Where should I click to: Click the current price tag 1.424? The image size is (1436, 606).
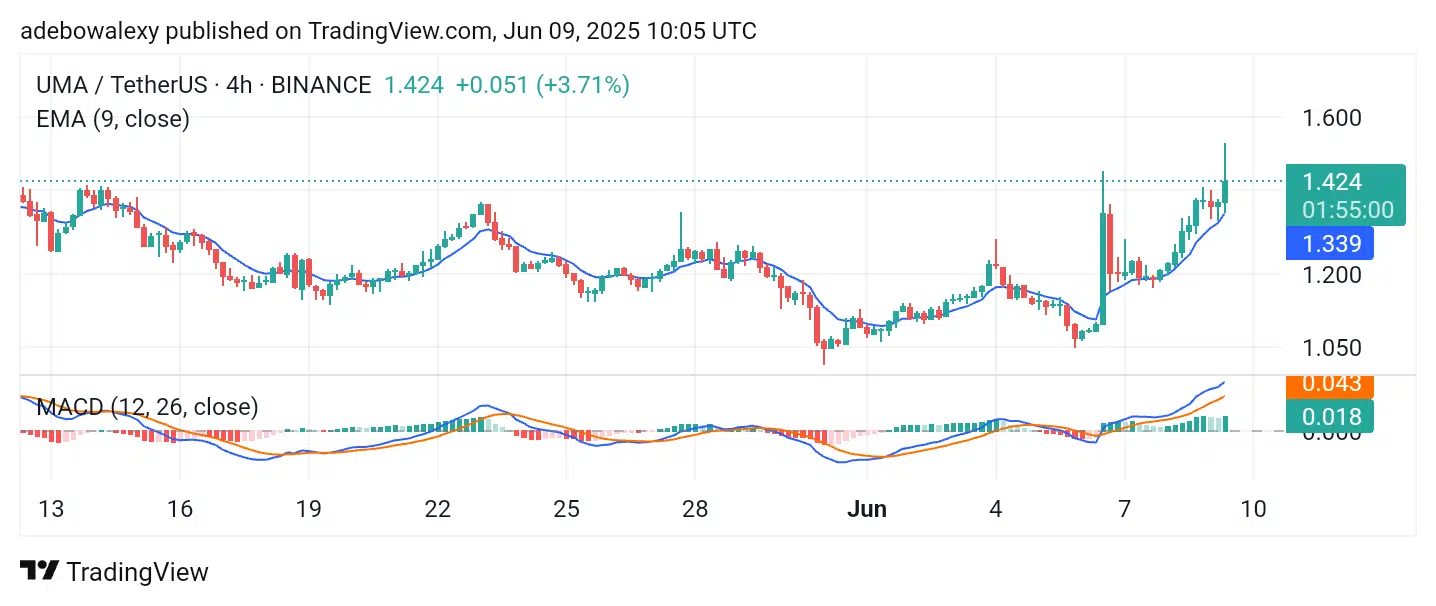point(1332,182)
